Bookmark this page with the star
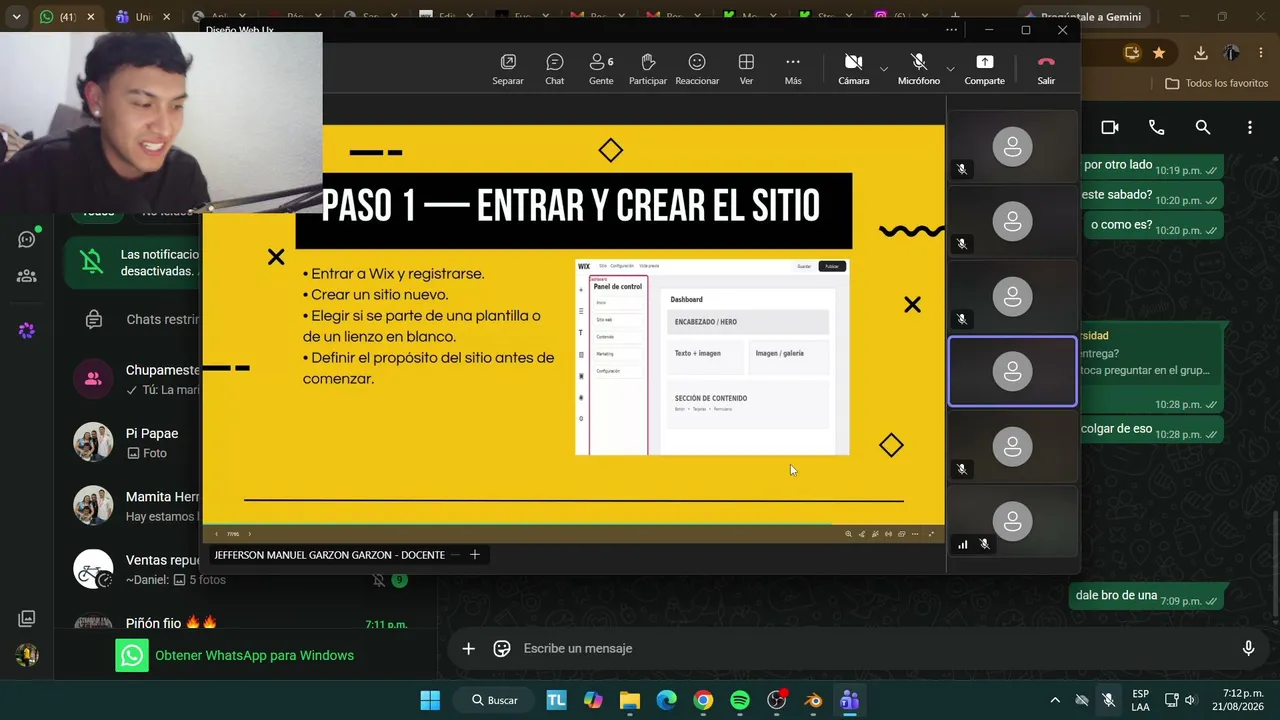 (x=1159, y=53)
